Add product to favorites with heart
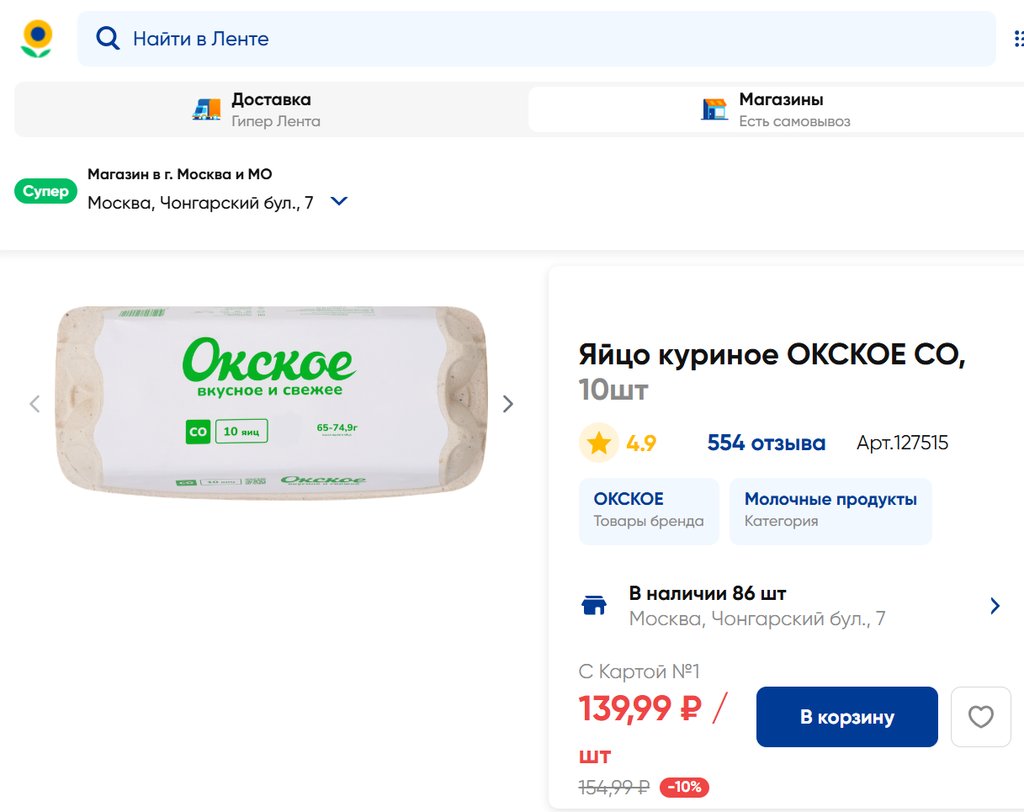 tap(980, 717)
